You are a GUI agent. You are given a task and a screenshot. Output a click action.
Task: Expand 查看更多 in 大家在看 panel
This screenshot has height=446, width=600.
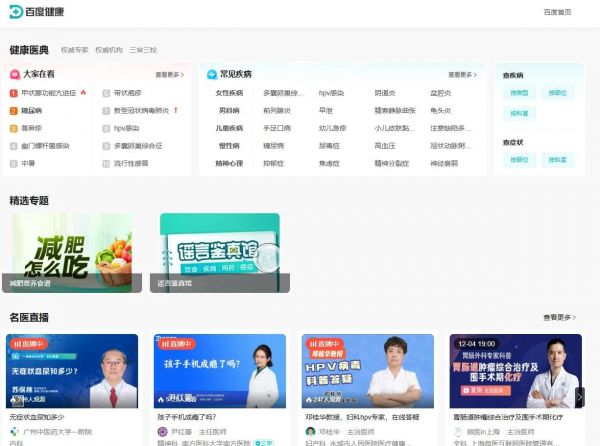pos(170,75)
